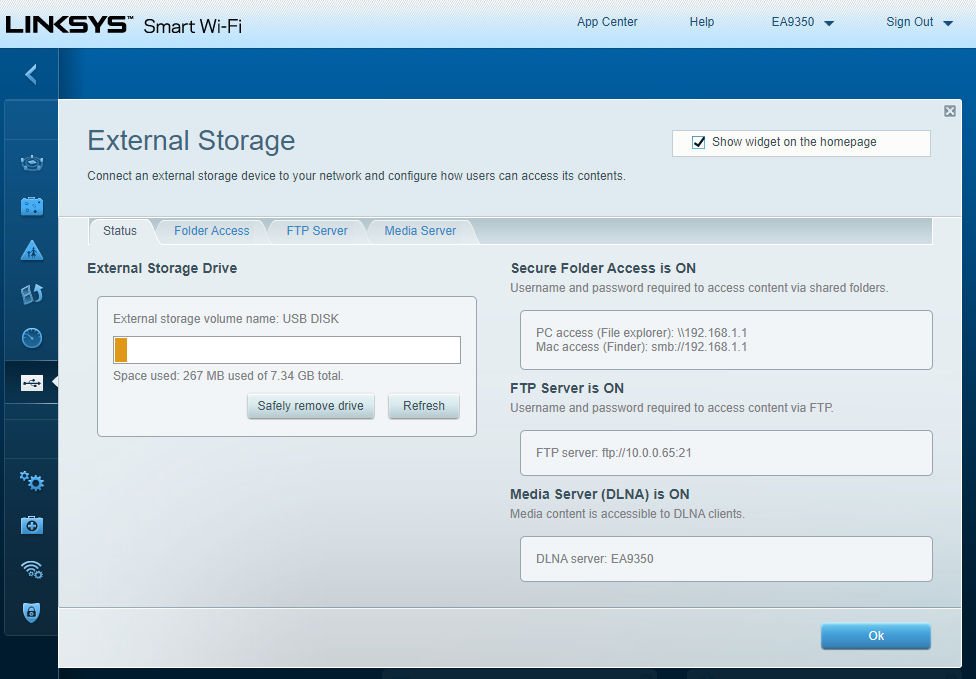This screenshot has height=679, width=976.
Task: Switch to the FTP Server tab
Action: point(317,231)
